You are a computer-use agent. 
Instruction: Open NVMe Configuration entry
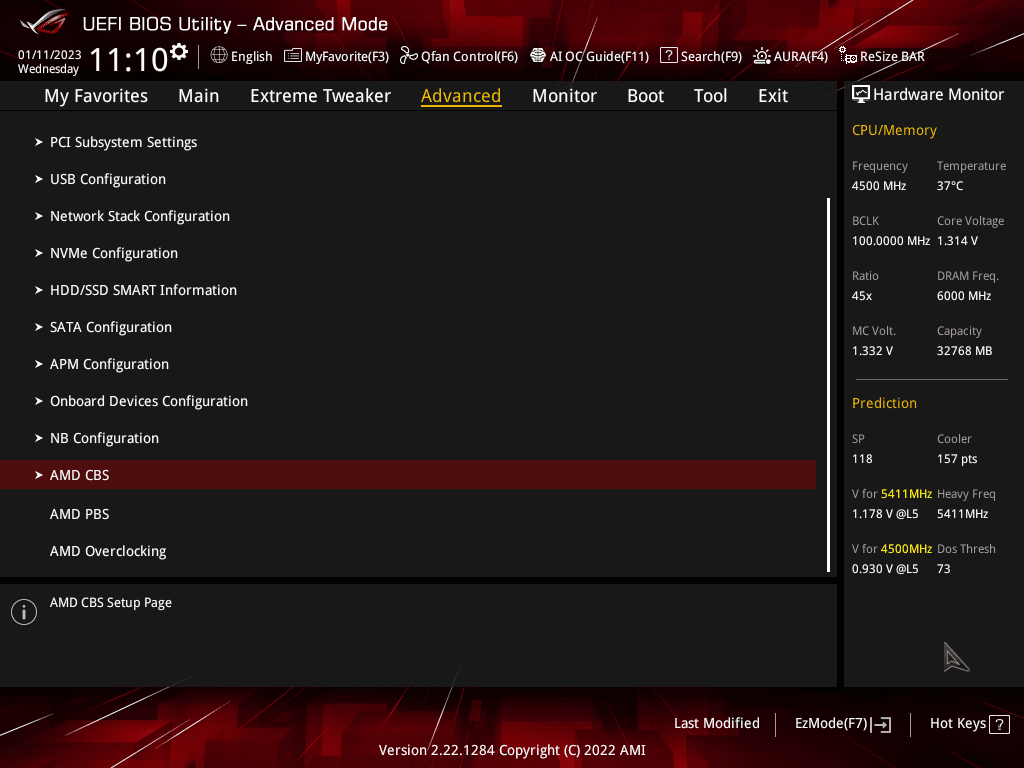114,253
